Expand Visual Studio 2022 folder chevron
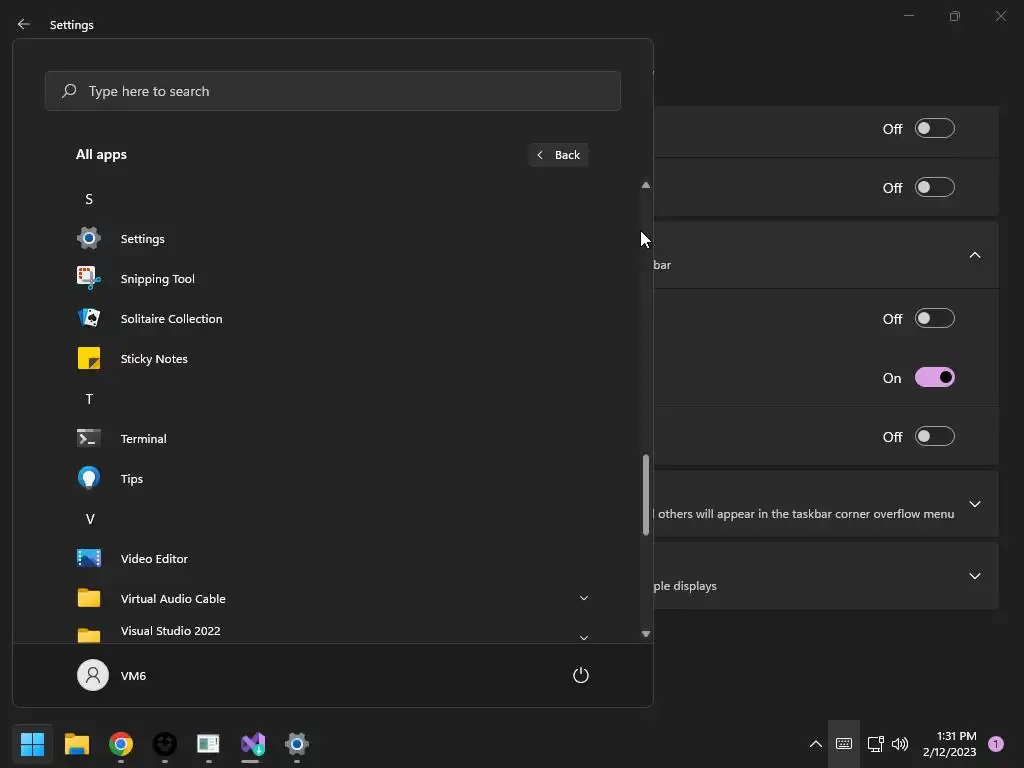The width and height of the screenshot is (1024, 768). tap(584, 637)
